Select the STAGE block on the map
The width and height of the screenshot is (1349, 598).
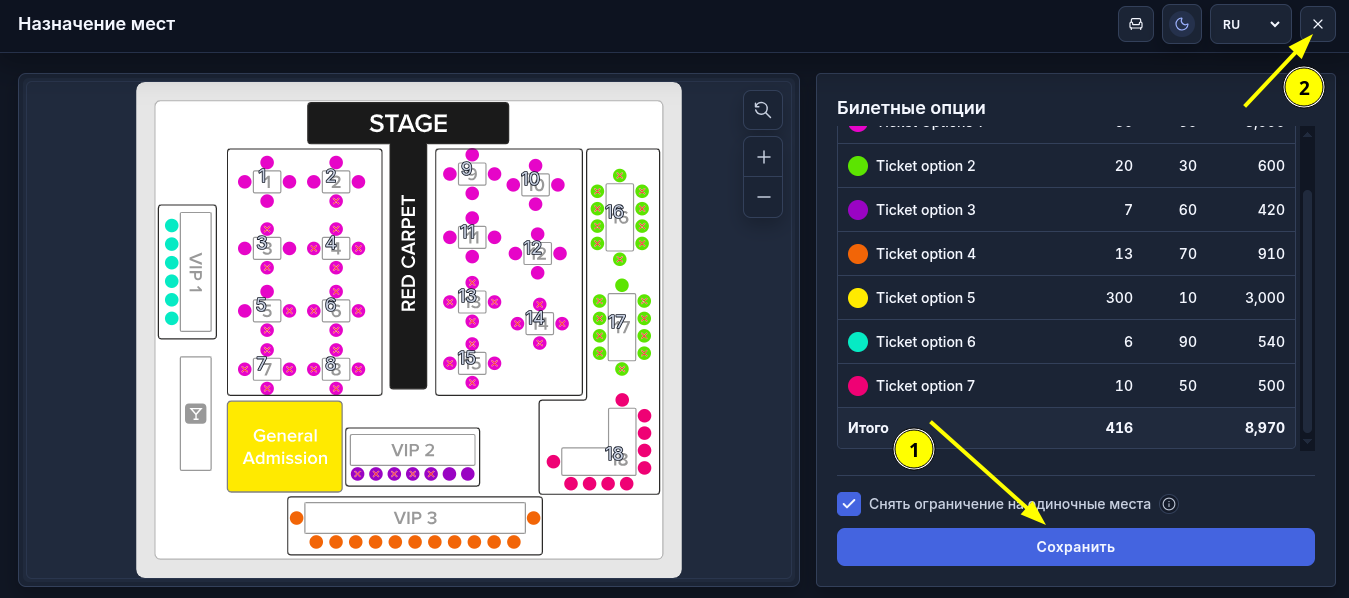pyautogui.click(x=408, y=123)
